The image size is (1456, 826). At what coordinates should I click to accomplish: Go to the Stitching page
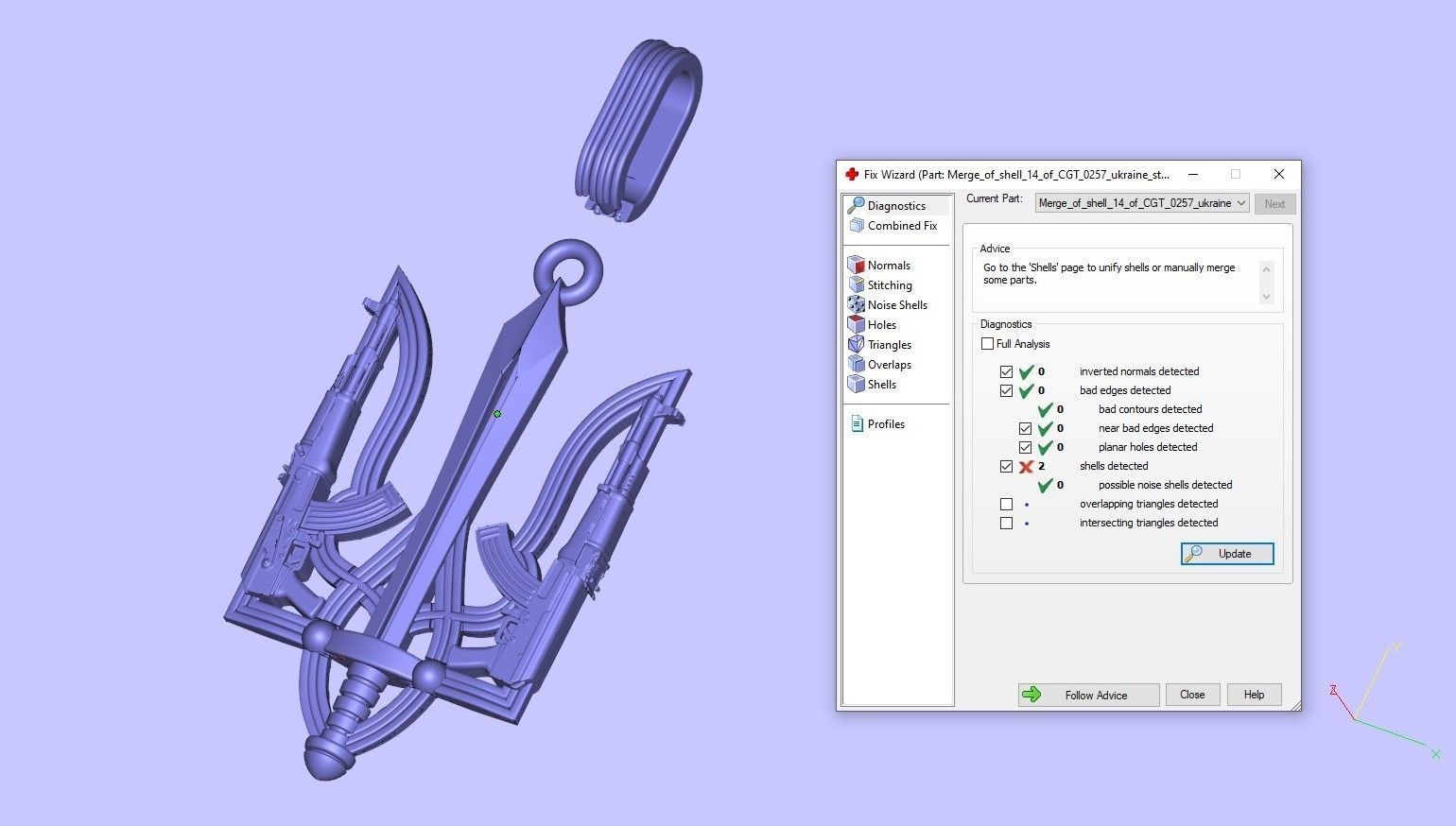coord(890,284)
